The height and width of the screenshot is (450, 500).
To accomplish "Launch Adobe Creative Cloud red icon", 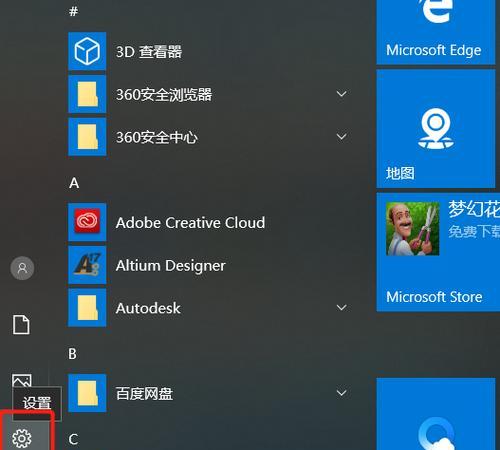I will 87,222.
